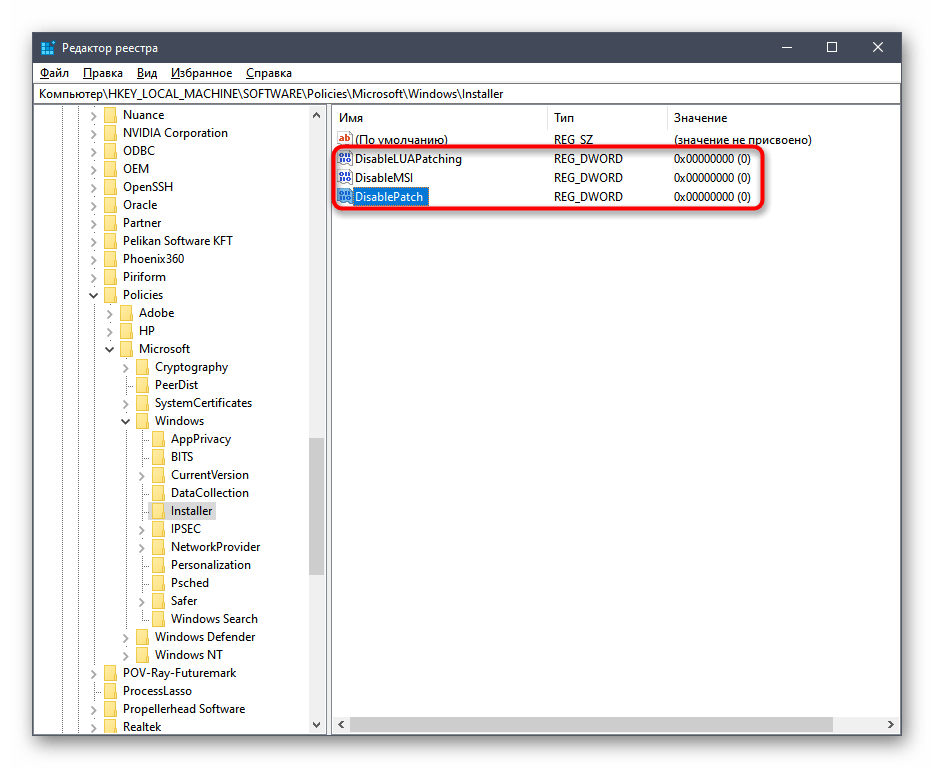
Task: Expand the CurrentVersion tree node
Action: click(x=142, y=475)
